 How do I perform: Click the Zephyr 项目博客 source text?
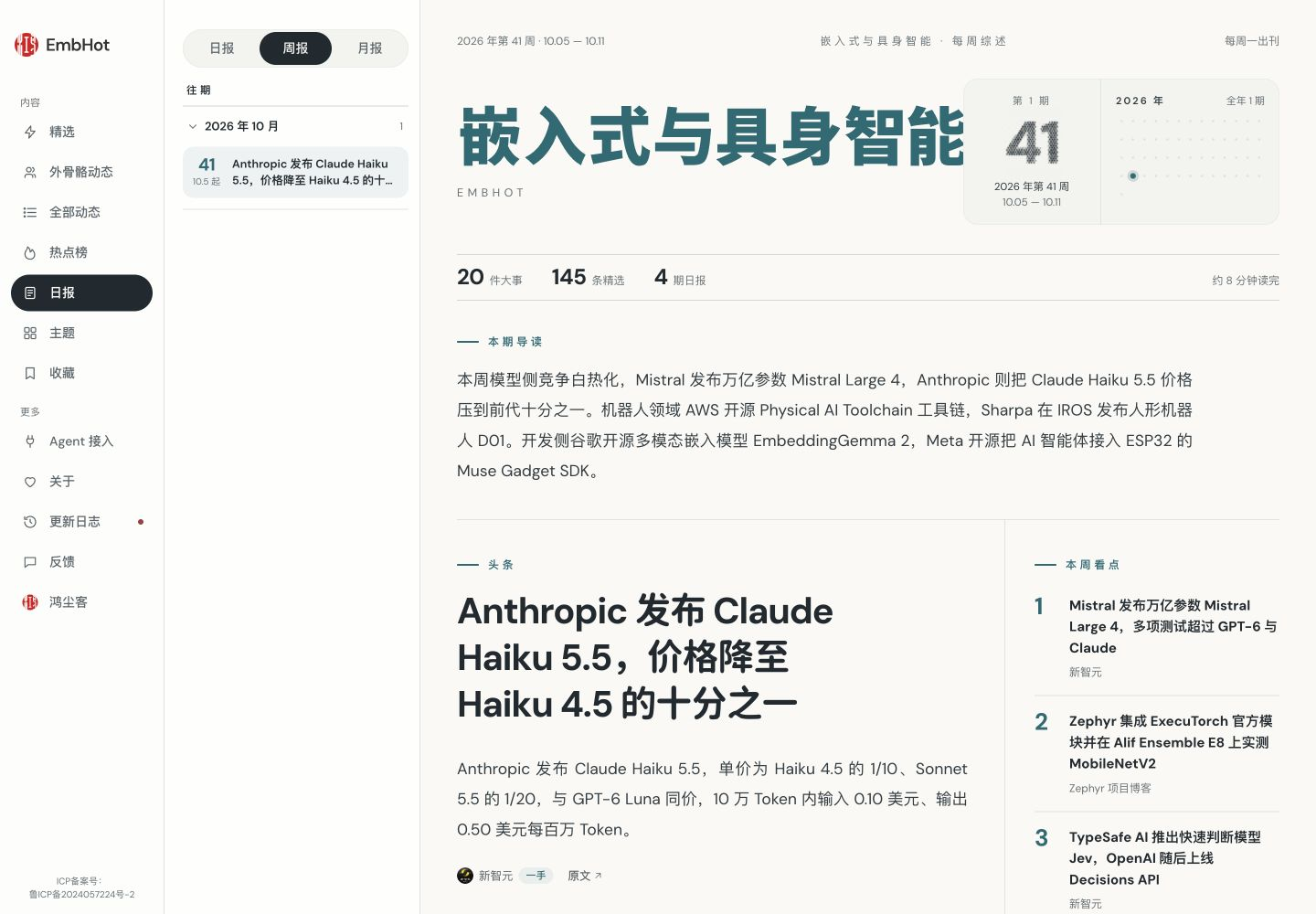pos(1110,788)
